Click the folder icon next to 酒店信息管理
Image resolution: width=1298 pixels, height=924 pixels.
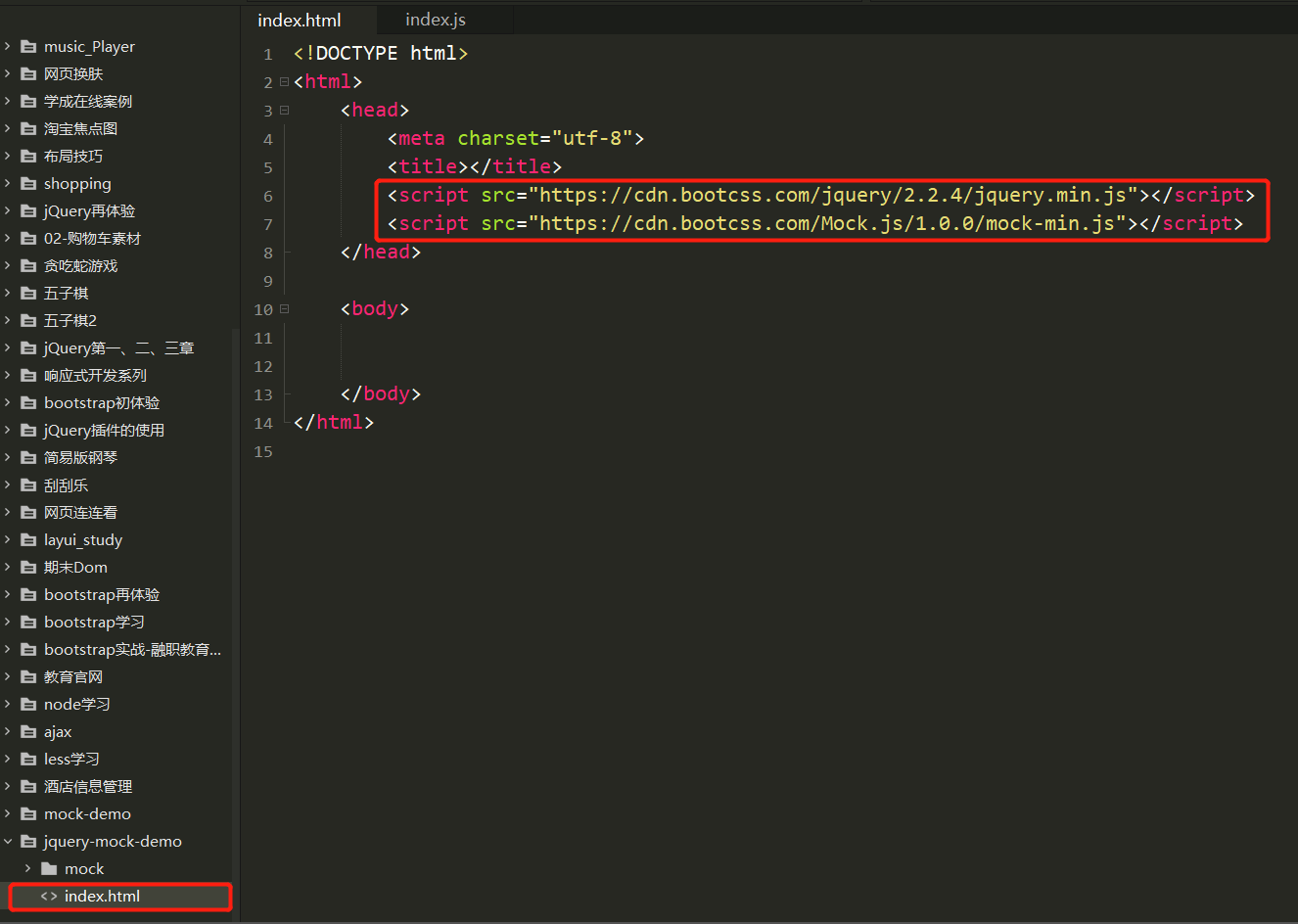[x=28, y=786]
